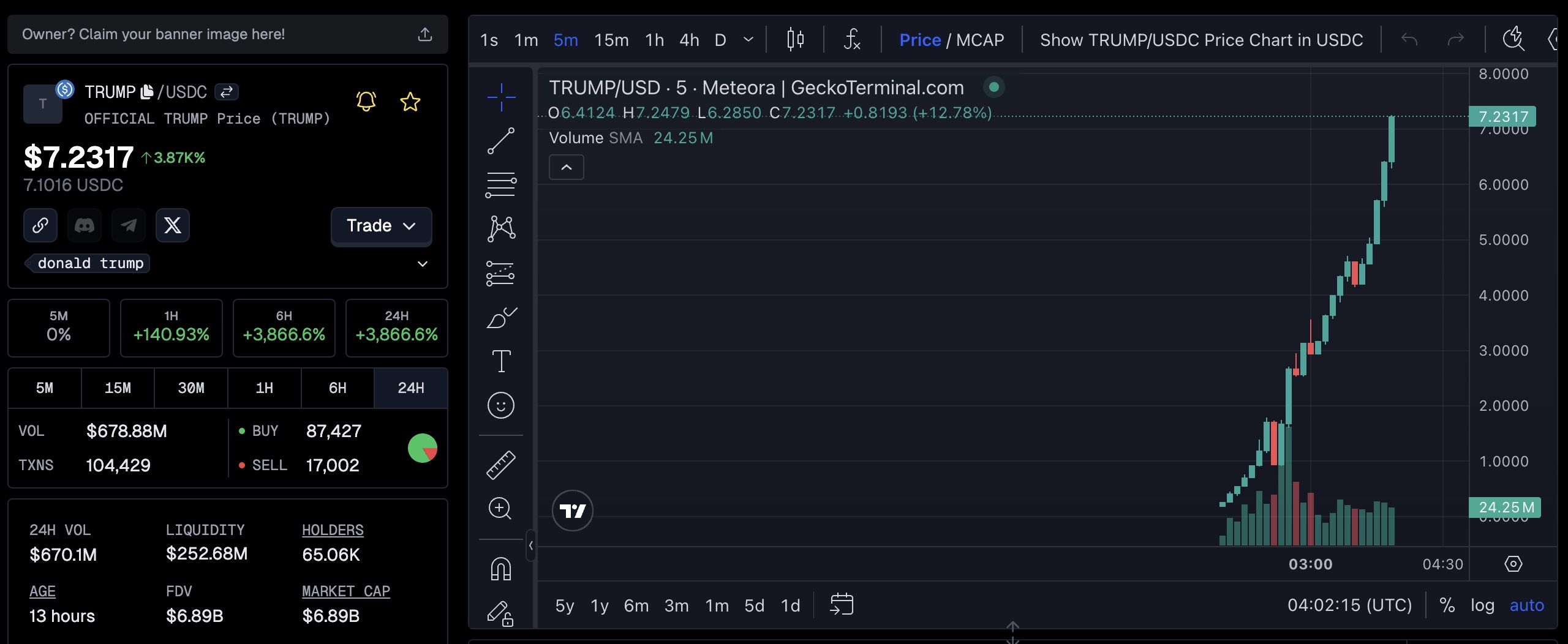Screen dimensions: 1568x644
Task: Select the 5m timeframe
Action: tap(566, 40)
